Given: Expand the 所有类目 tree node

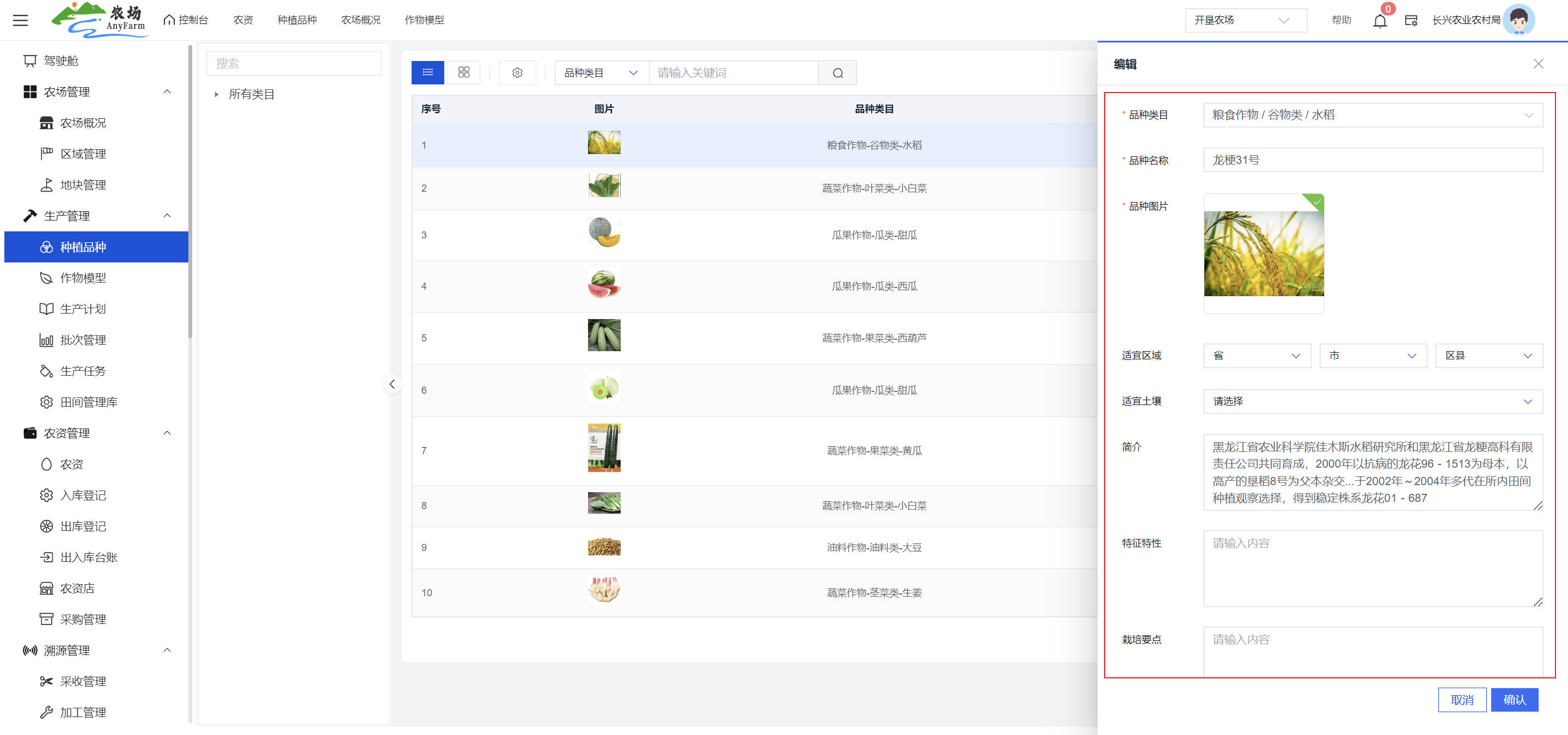Looking at the screenshot, I should pyautogui.click(x=217, y=94).
